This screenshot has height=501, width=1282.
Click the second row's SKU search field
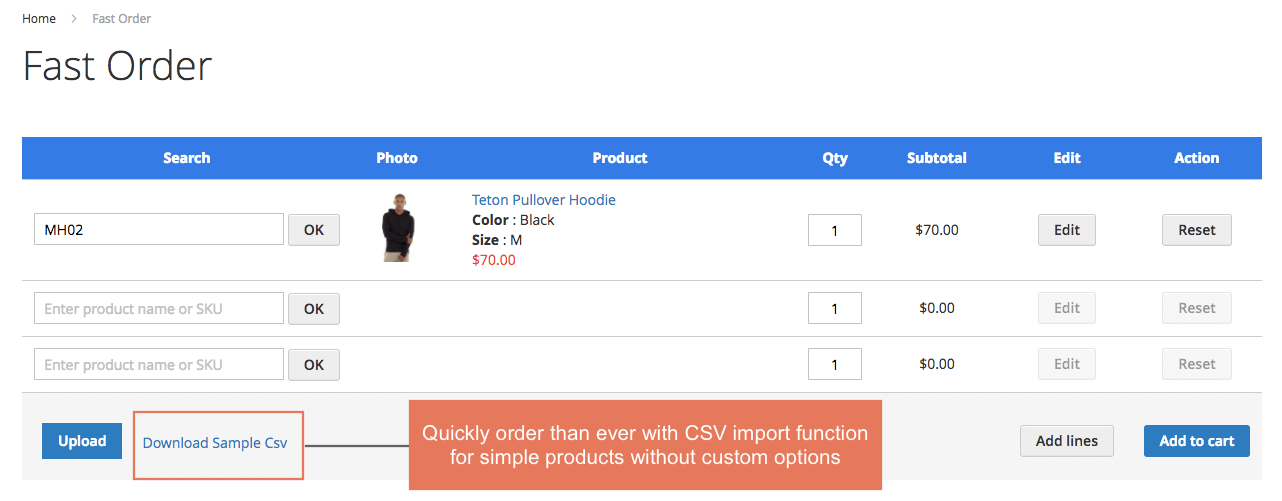point(159,308)
